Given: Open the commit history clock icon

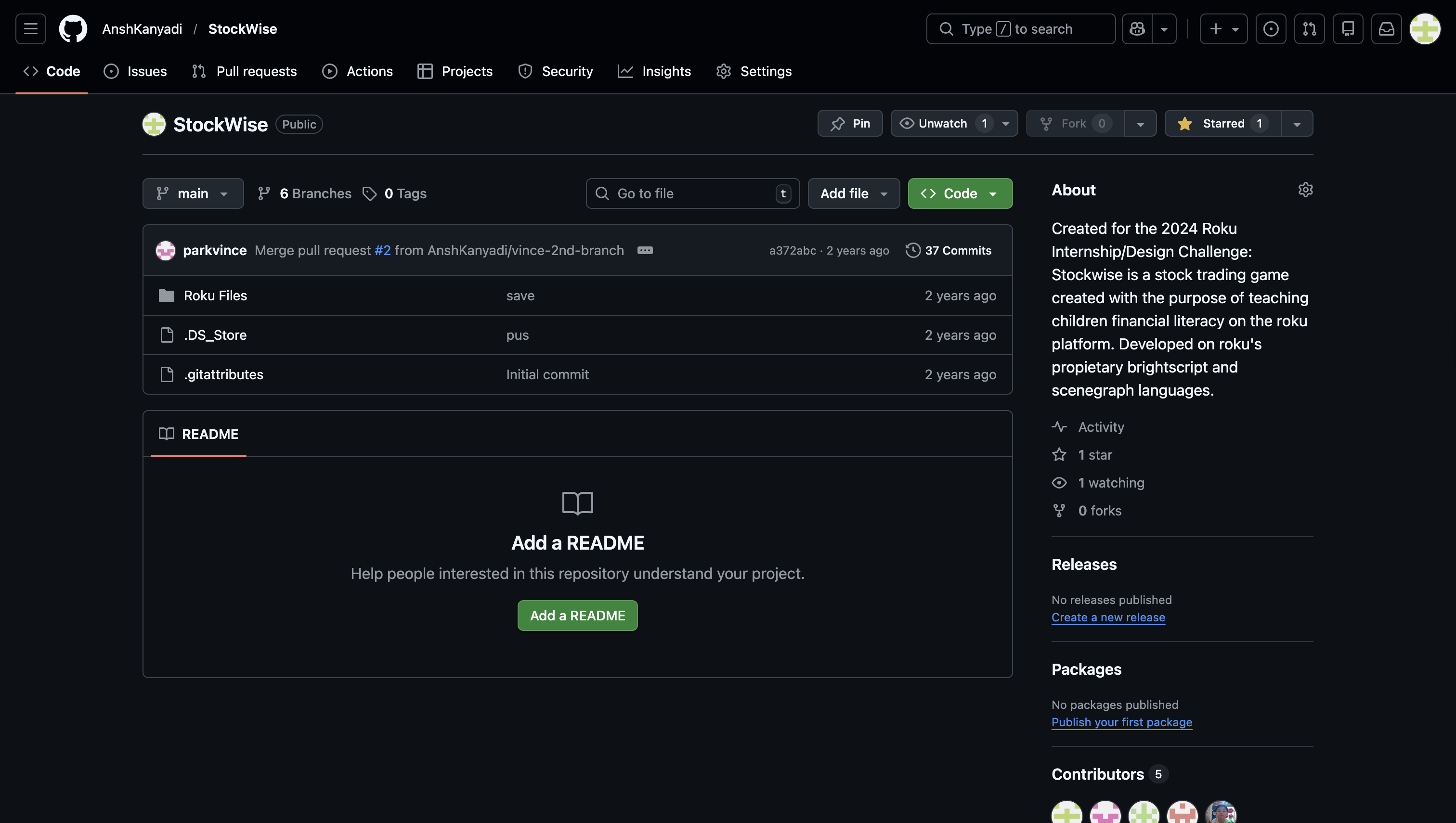Looking at the screenshot, I should pyautogui.click(x=912, y=250).
